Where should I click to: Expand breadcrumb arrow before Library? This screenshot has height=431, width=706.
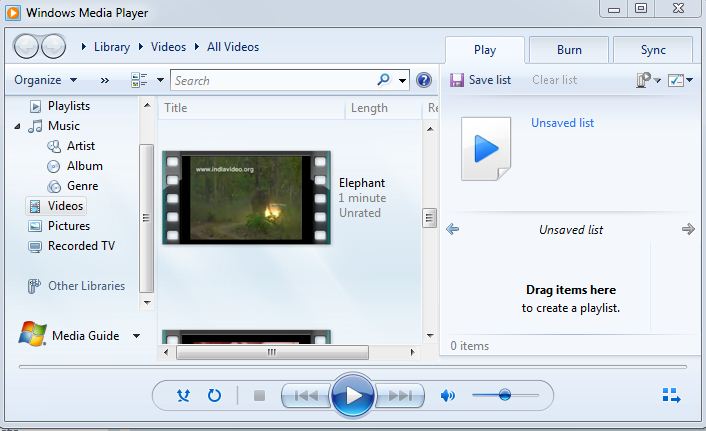(83, 46)
